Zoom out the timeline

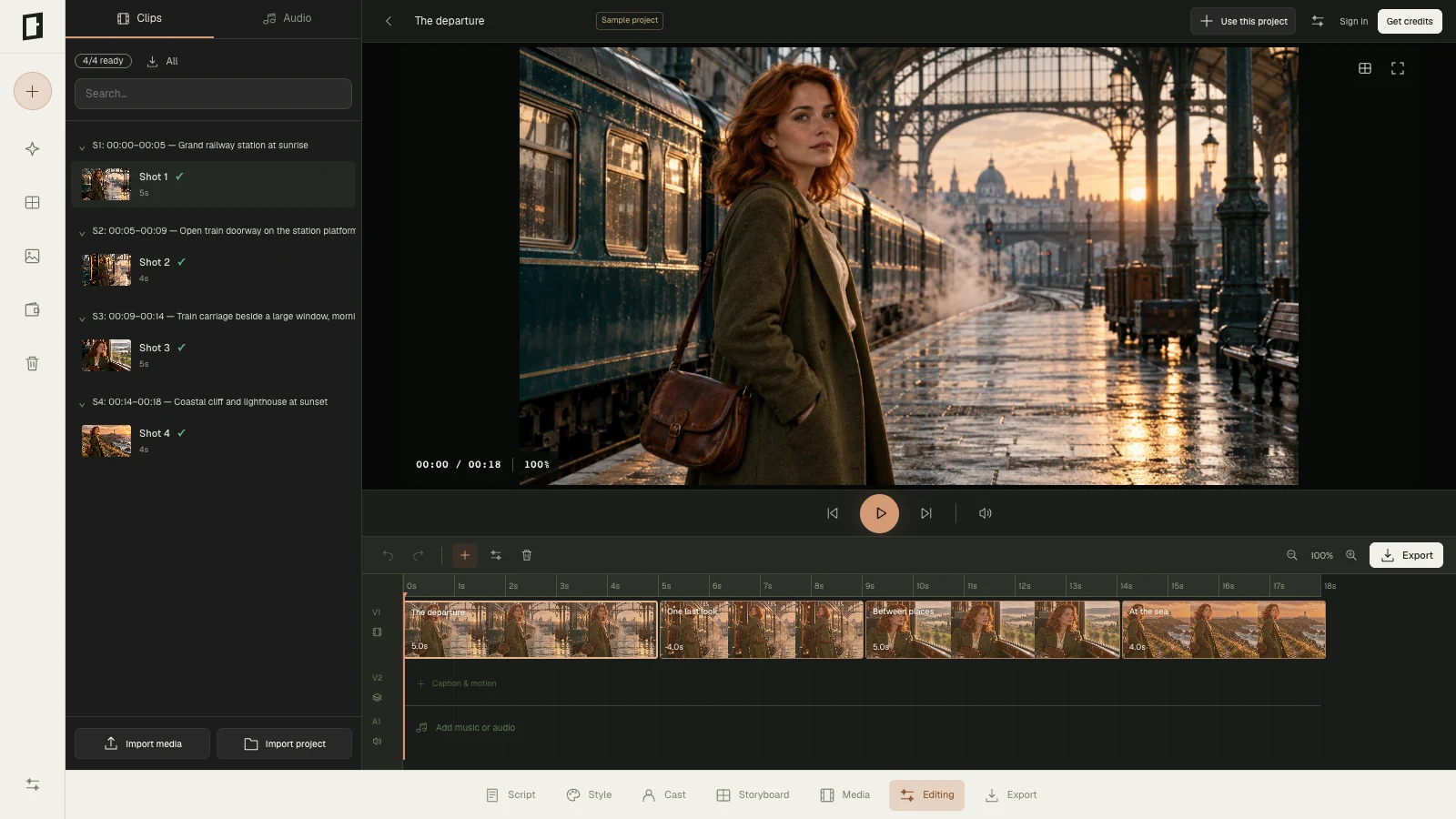coord(1292,555)
